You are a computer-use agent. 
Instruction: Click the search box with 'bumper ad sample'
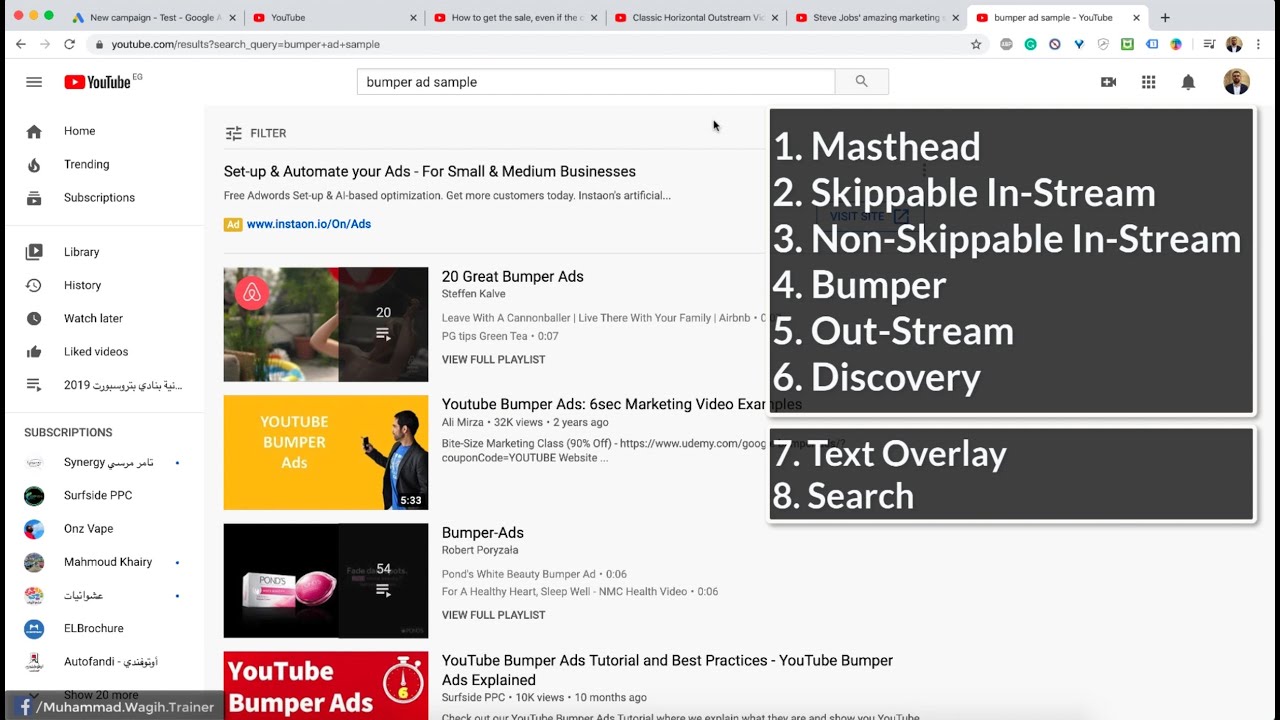coord(596,82)
